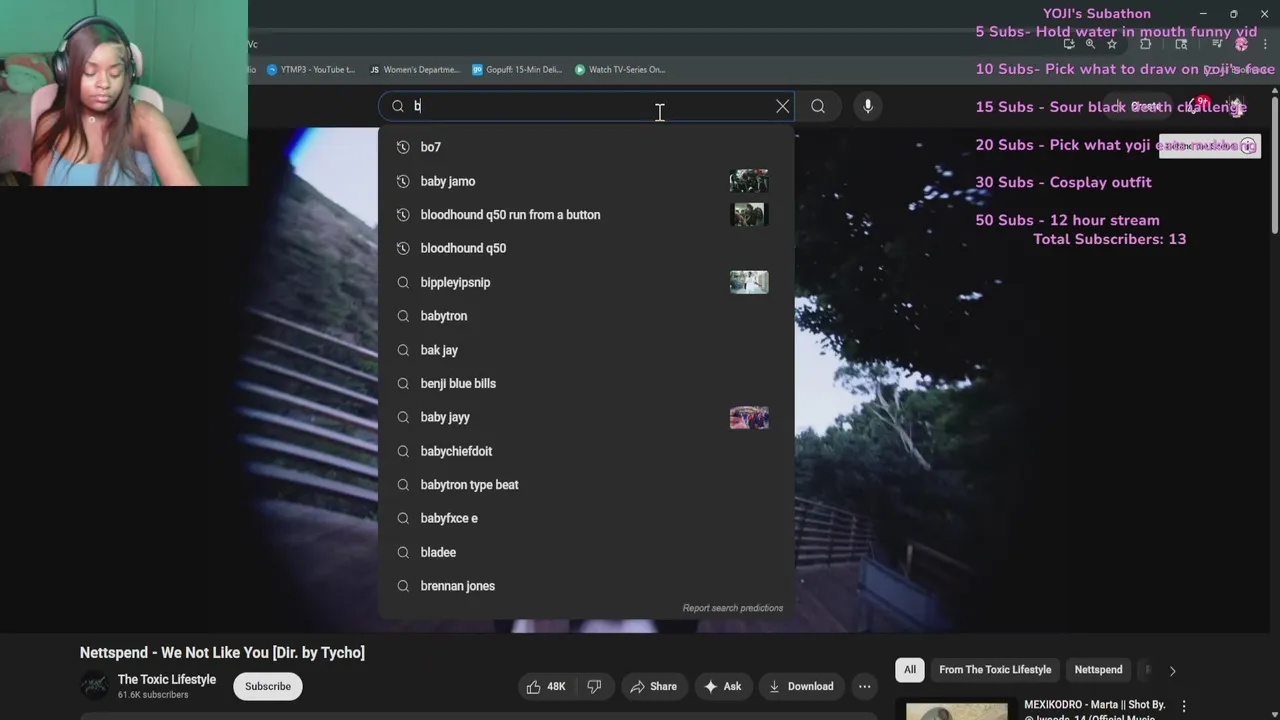Click the history icon beside 'bo7'

click(403, 147)
